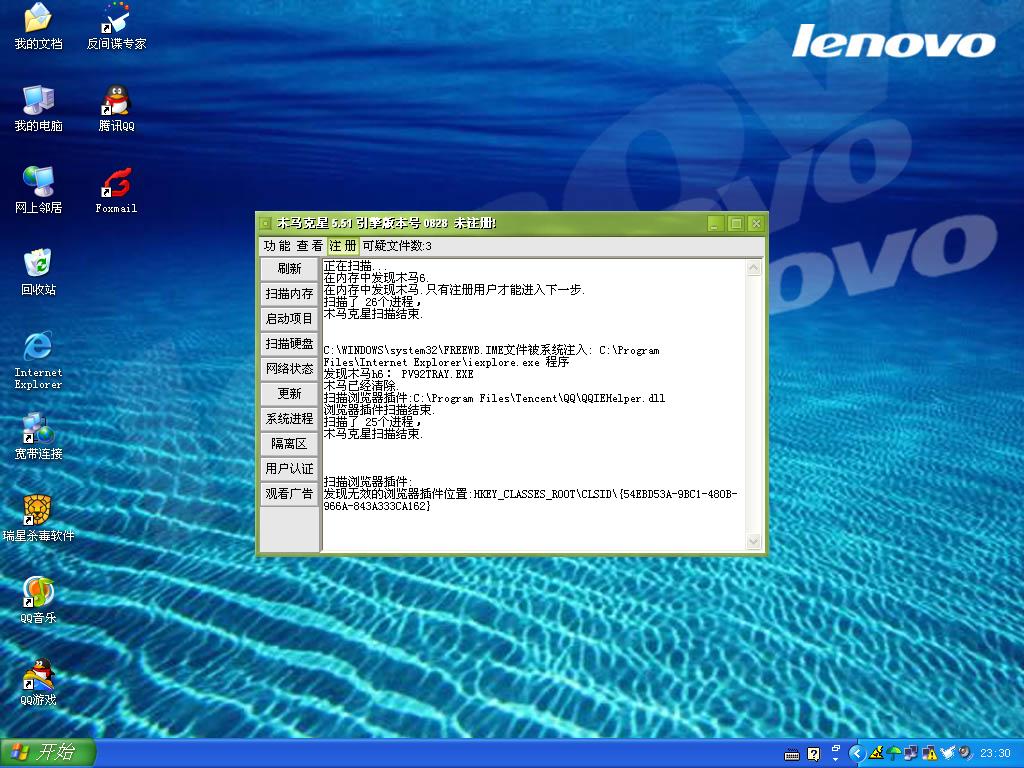
Task: Click the keyboard input method tray icon
Action: (x=792, y=754)
